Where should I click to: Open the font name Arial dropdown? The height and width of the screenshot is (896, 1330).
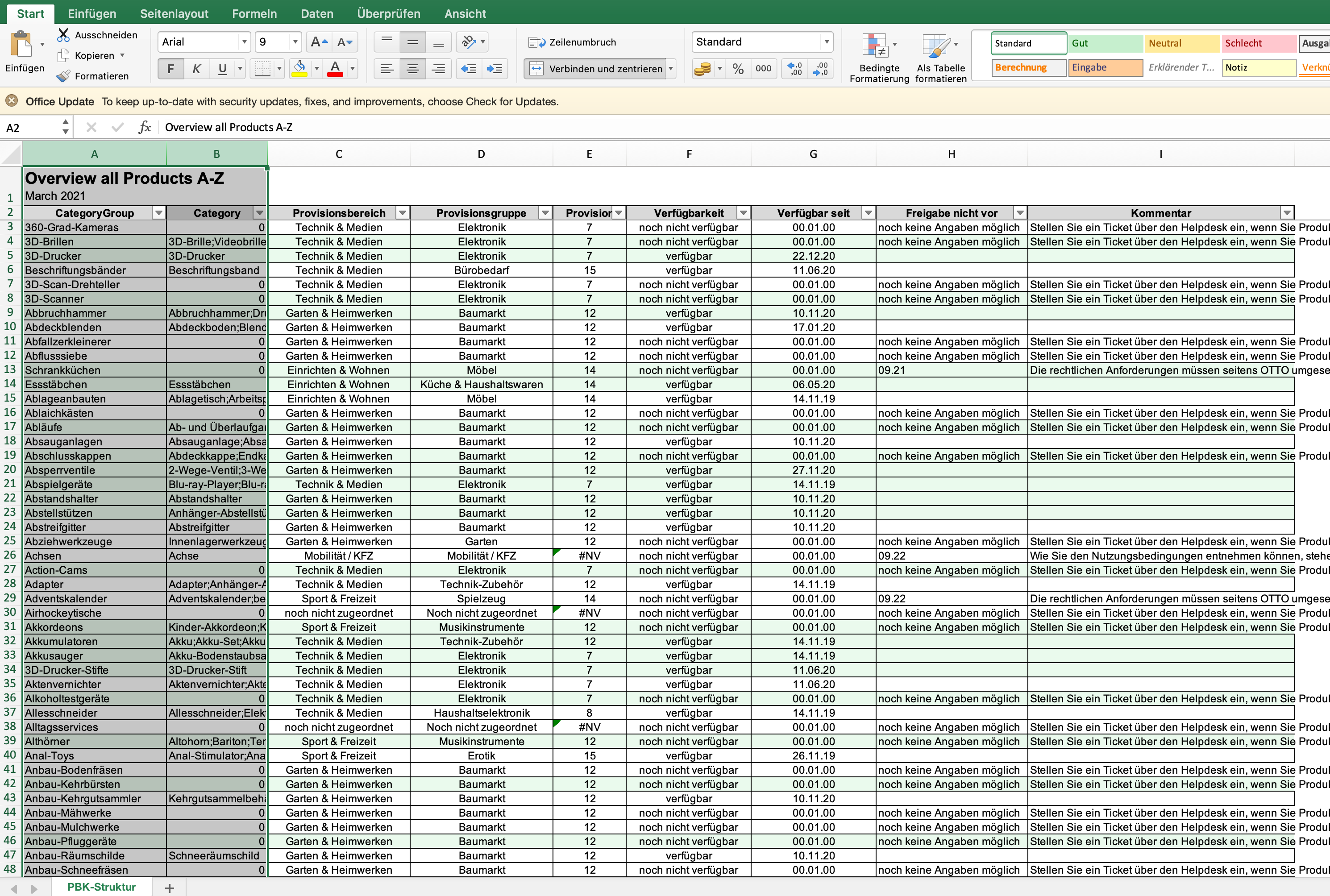coord(245,42)
